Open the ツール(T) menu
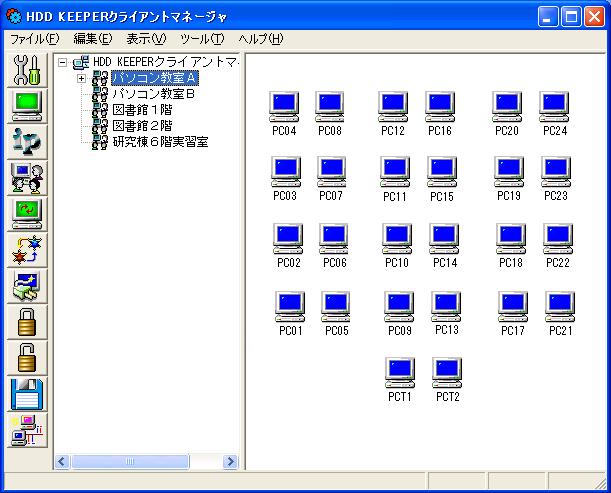This screenshot has width=611, height=493. [202, 39]
